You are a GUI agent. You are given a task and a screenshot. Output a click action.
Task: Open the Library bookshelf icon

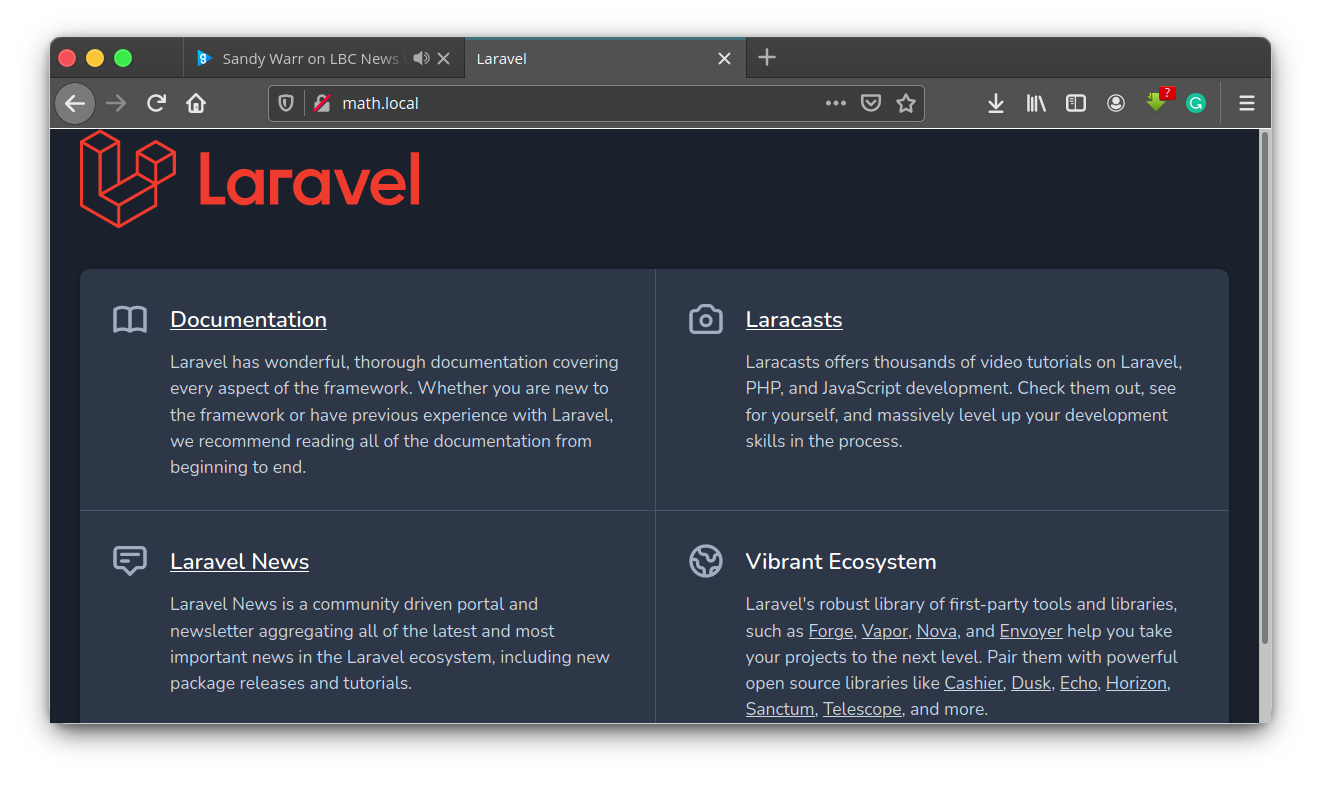(x=1036, y=103)
